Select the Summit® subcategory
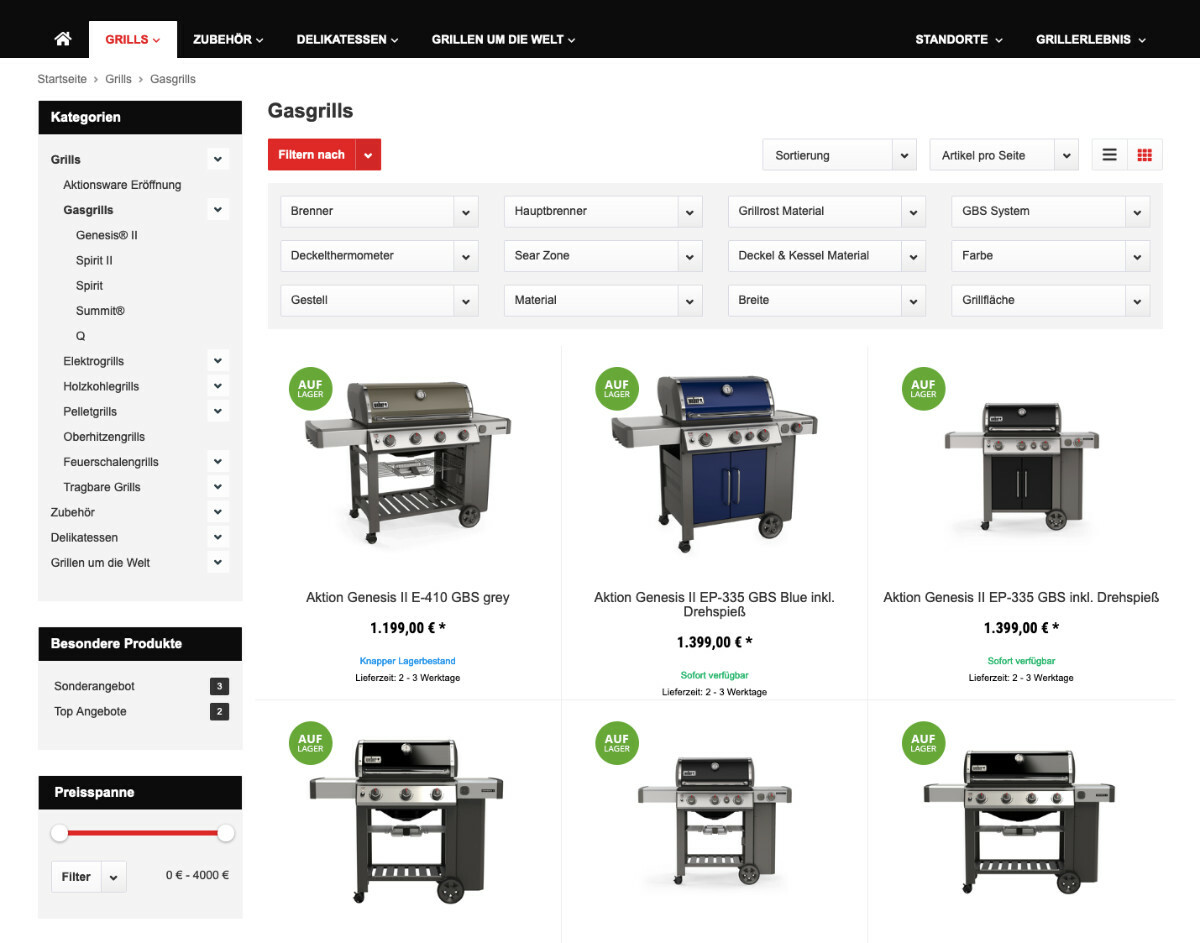Screen dimensions: 1200x943 [100, 311]
